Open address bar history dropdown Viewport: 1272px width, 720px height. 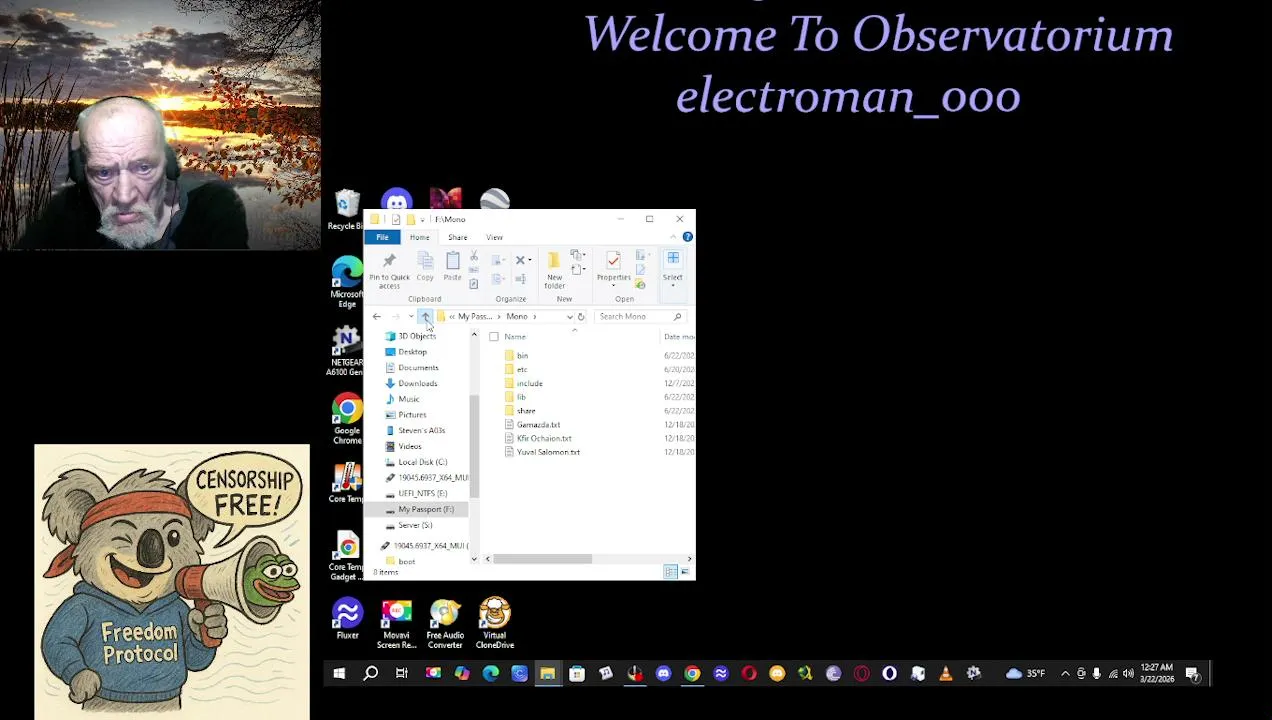pos(569,316)
